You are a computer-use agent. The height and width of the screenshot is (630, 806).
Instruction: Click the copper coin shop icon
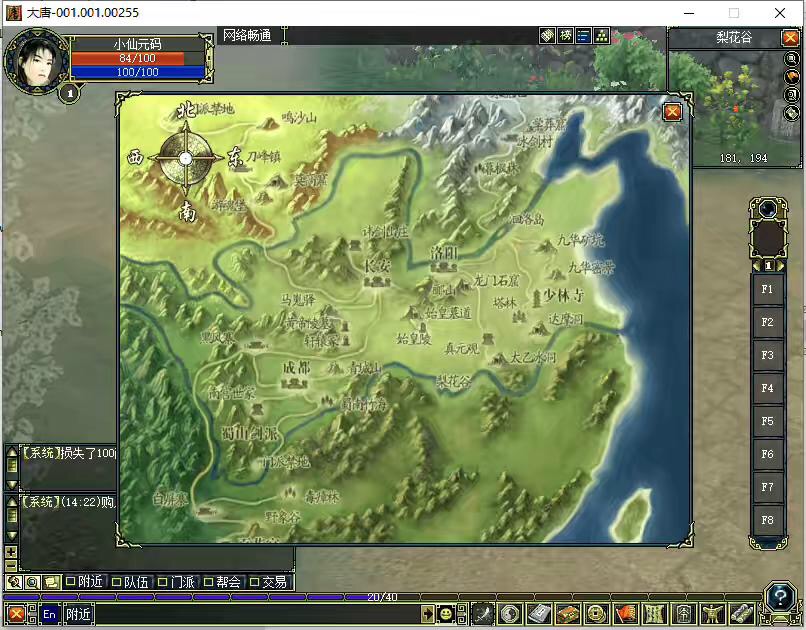pyautogui.click(x=596, y=614)
